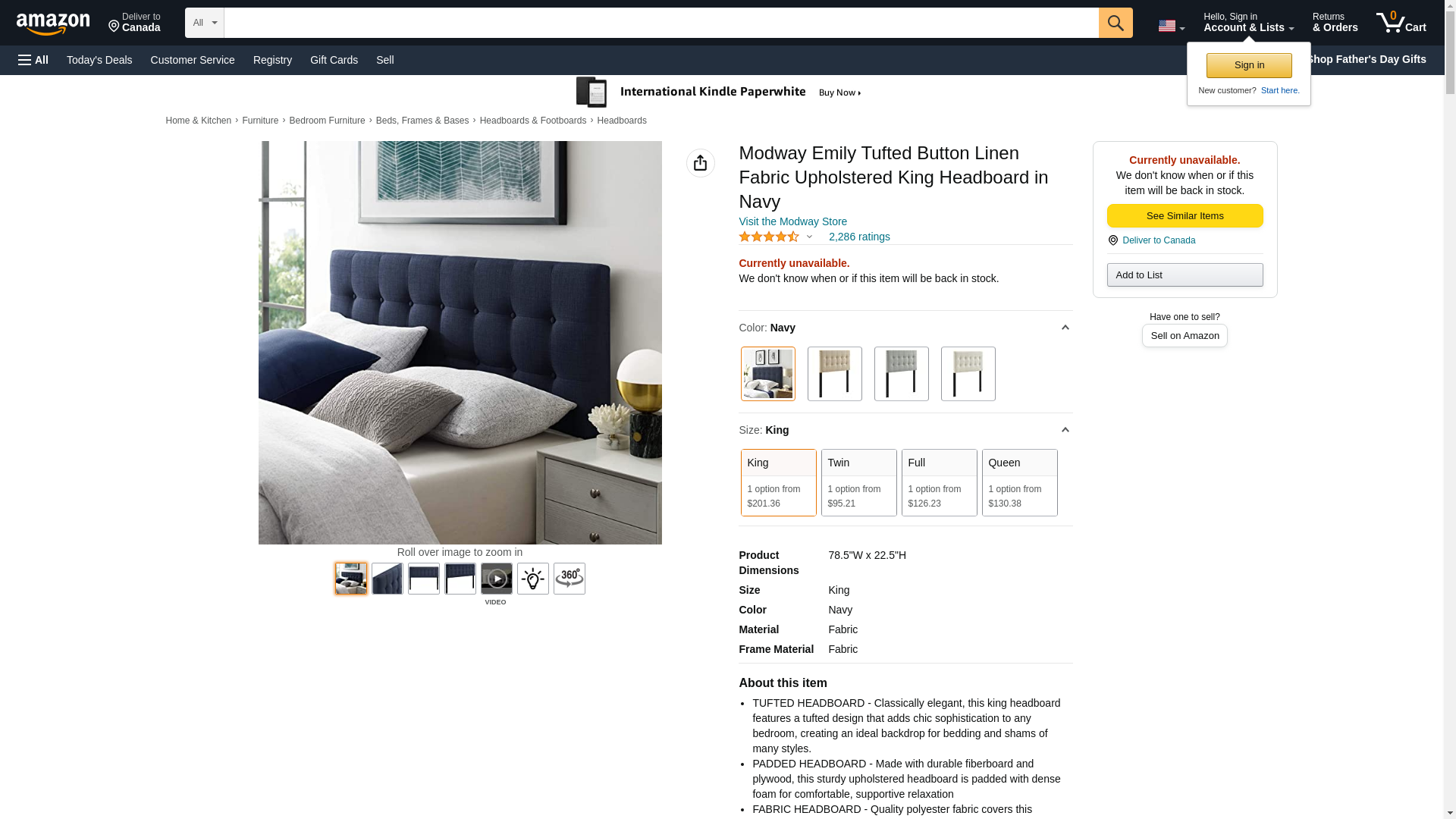Viewport: 1456px width, 819px height.
Task: Choose the beige headboard color swatch
Action: pos(835,374)
